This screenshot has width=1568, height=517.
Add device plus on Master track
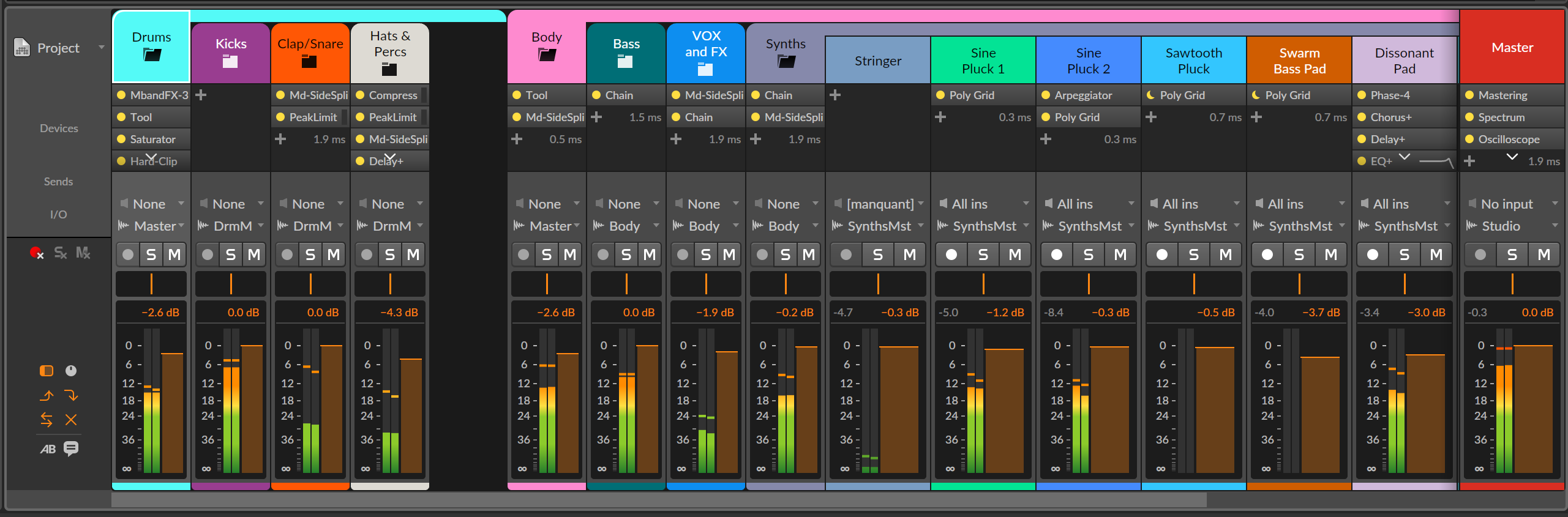(1469, 161)
